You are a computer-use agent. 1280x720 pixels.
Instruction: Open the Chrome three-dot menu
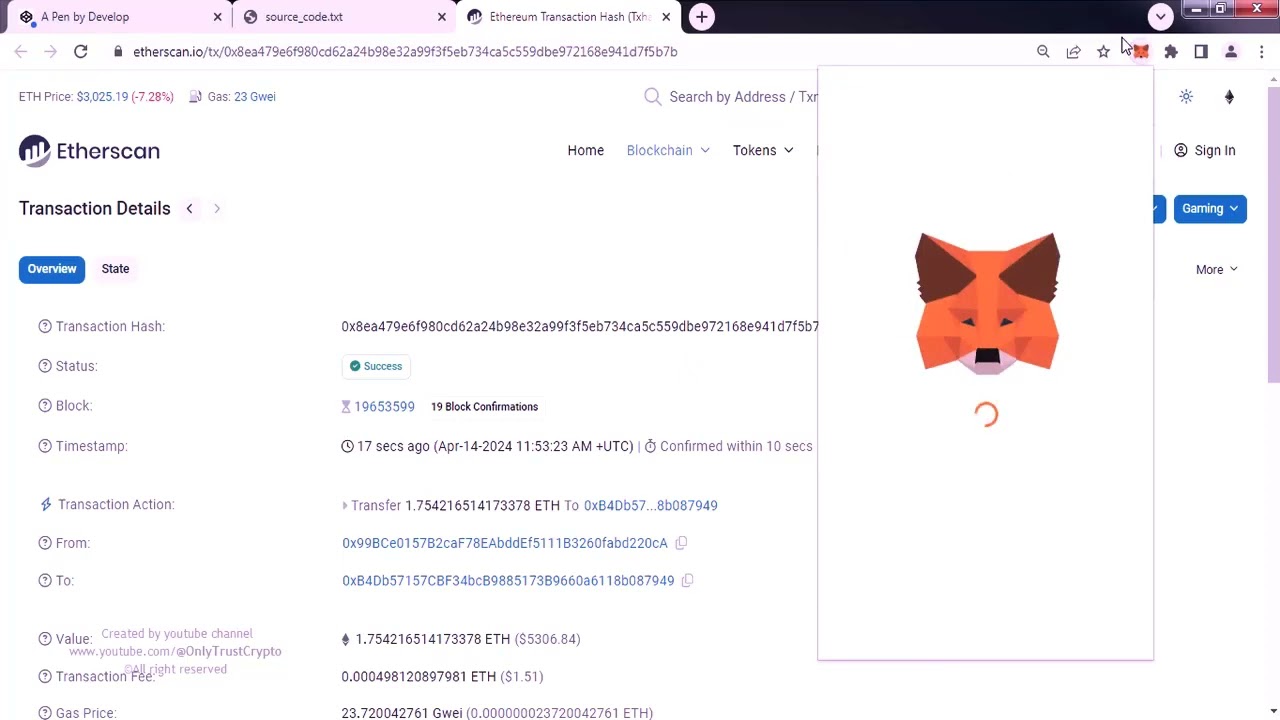point(1261,51)
